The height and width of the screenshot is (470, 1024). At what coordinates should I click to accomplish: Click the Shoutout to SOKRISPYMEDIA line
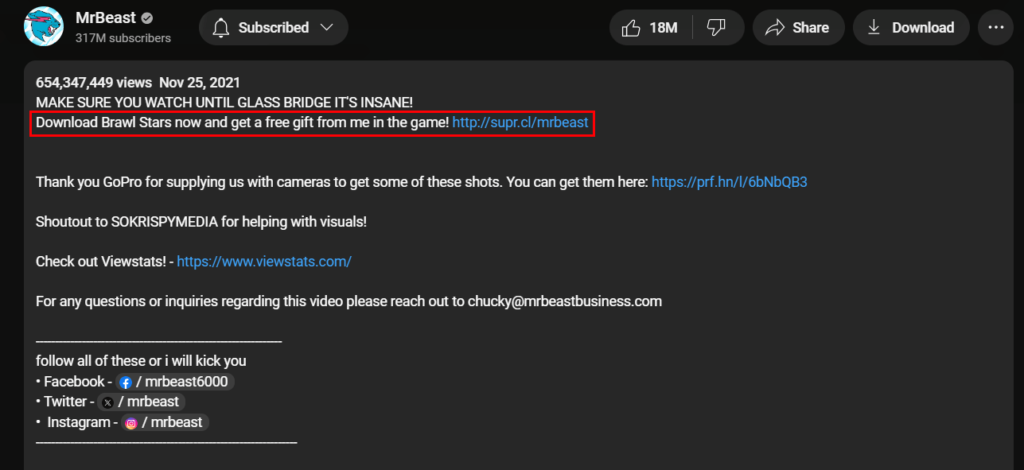pyautogui.click(x=201, y=222)
